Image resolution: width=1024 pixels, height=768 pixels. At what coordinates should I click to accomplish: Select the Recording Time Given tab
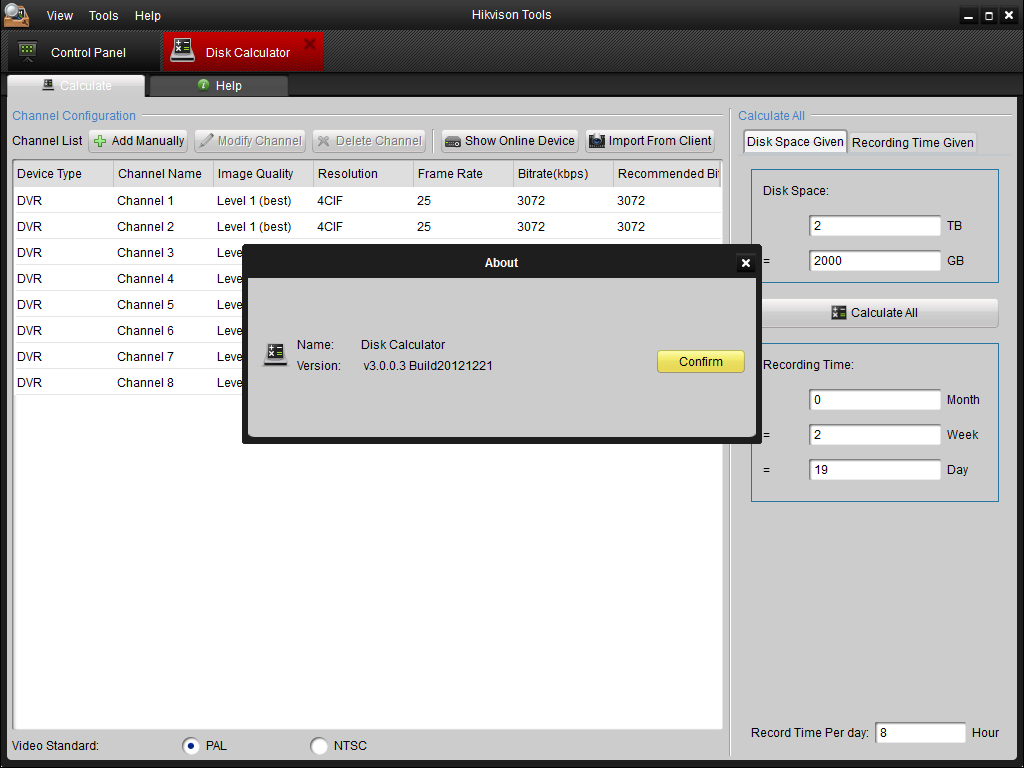tap(912, 142)
